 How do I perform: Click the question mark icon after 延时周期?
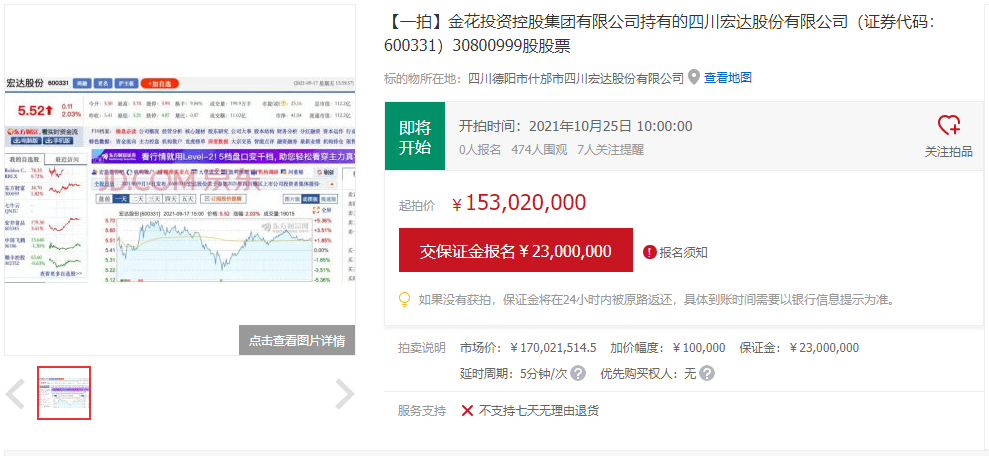pyautogui.click(x=577, y=373)
